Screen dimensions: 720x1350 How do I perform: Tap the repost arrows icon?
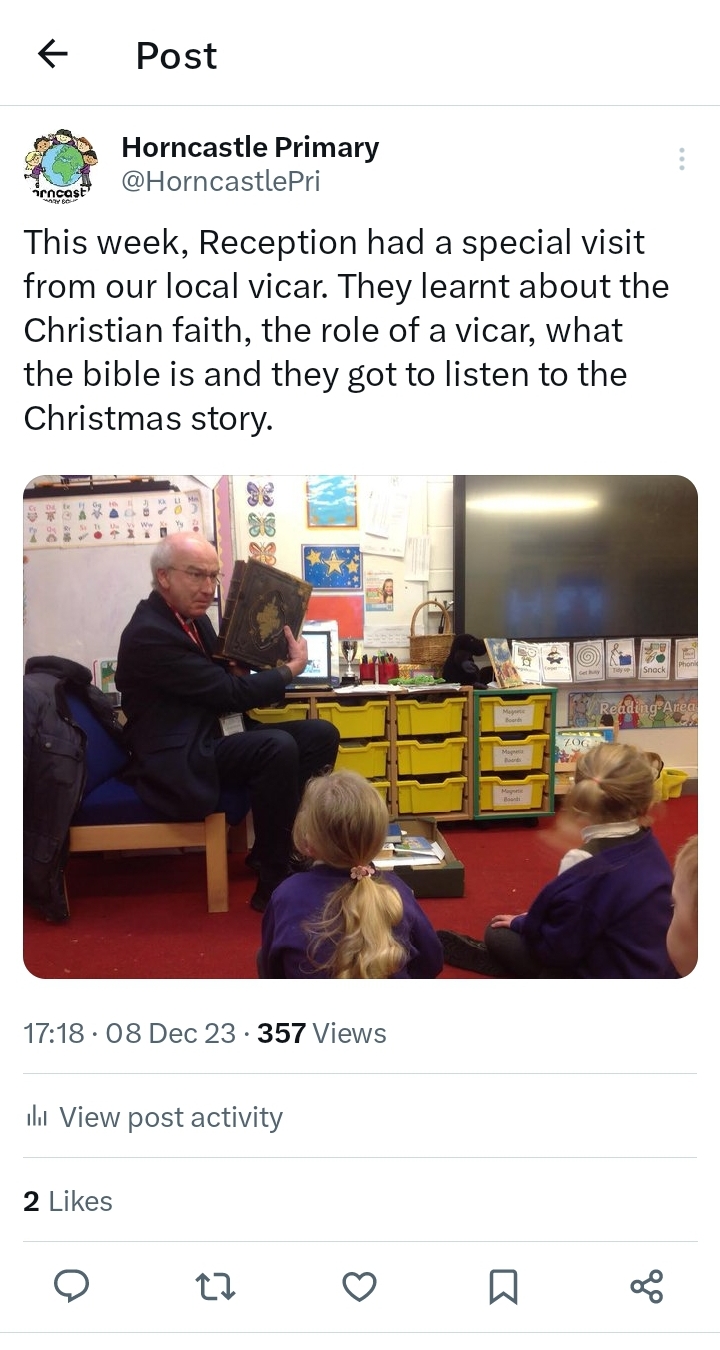click(215, 1286)
